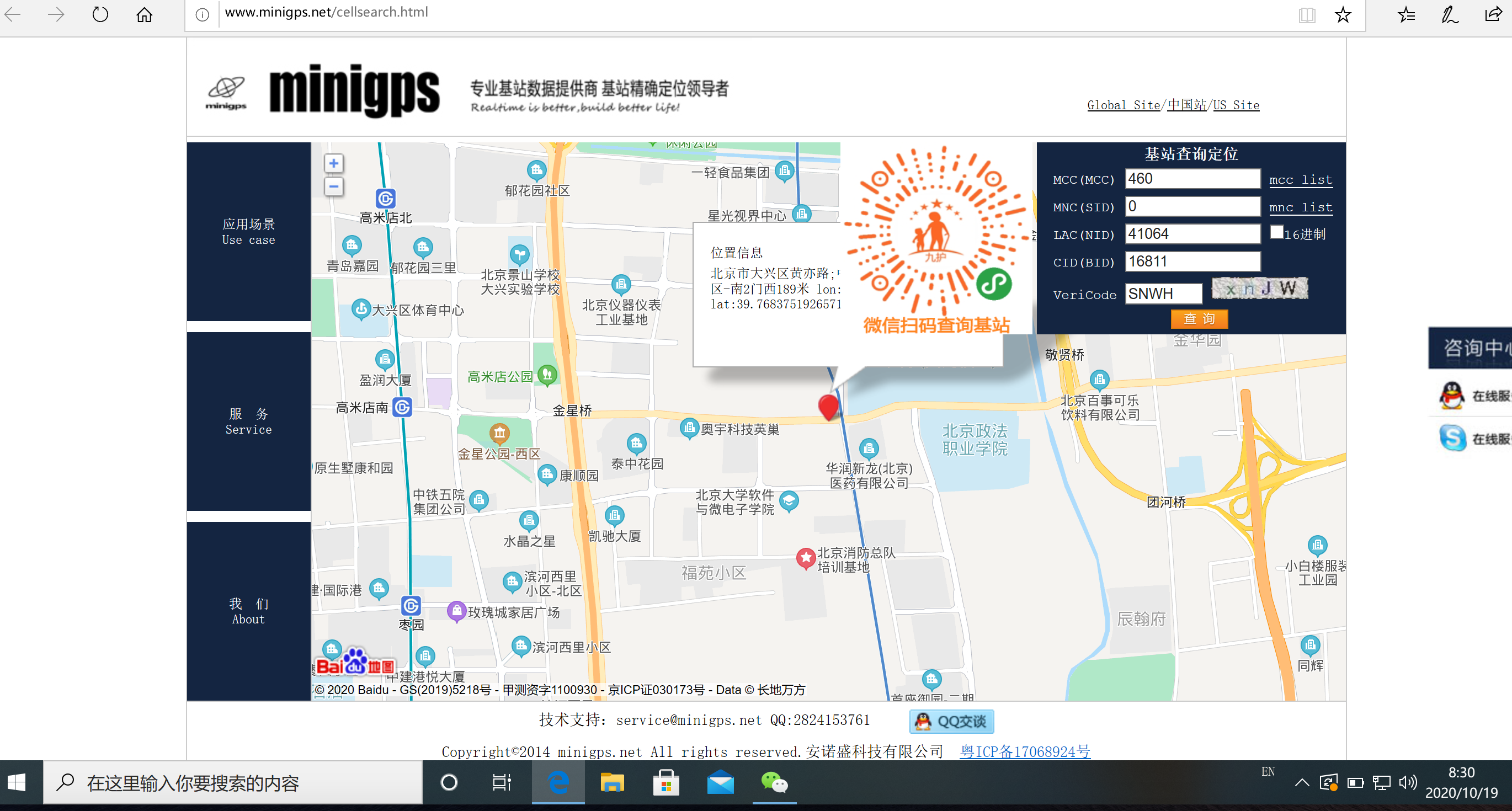Image resolution: width=1512 pixels, height=811 pixels.
Task: Open the QQ交谈 chat button
Action: click(x=951, y=721)
